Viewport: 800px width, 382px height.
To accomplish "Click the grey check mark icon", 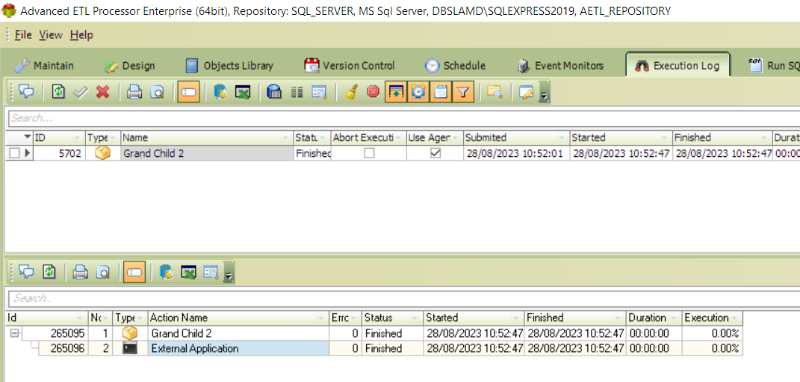I will point(81,92).
